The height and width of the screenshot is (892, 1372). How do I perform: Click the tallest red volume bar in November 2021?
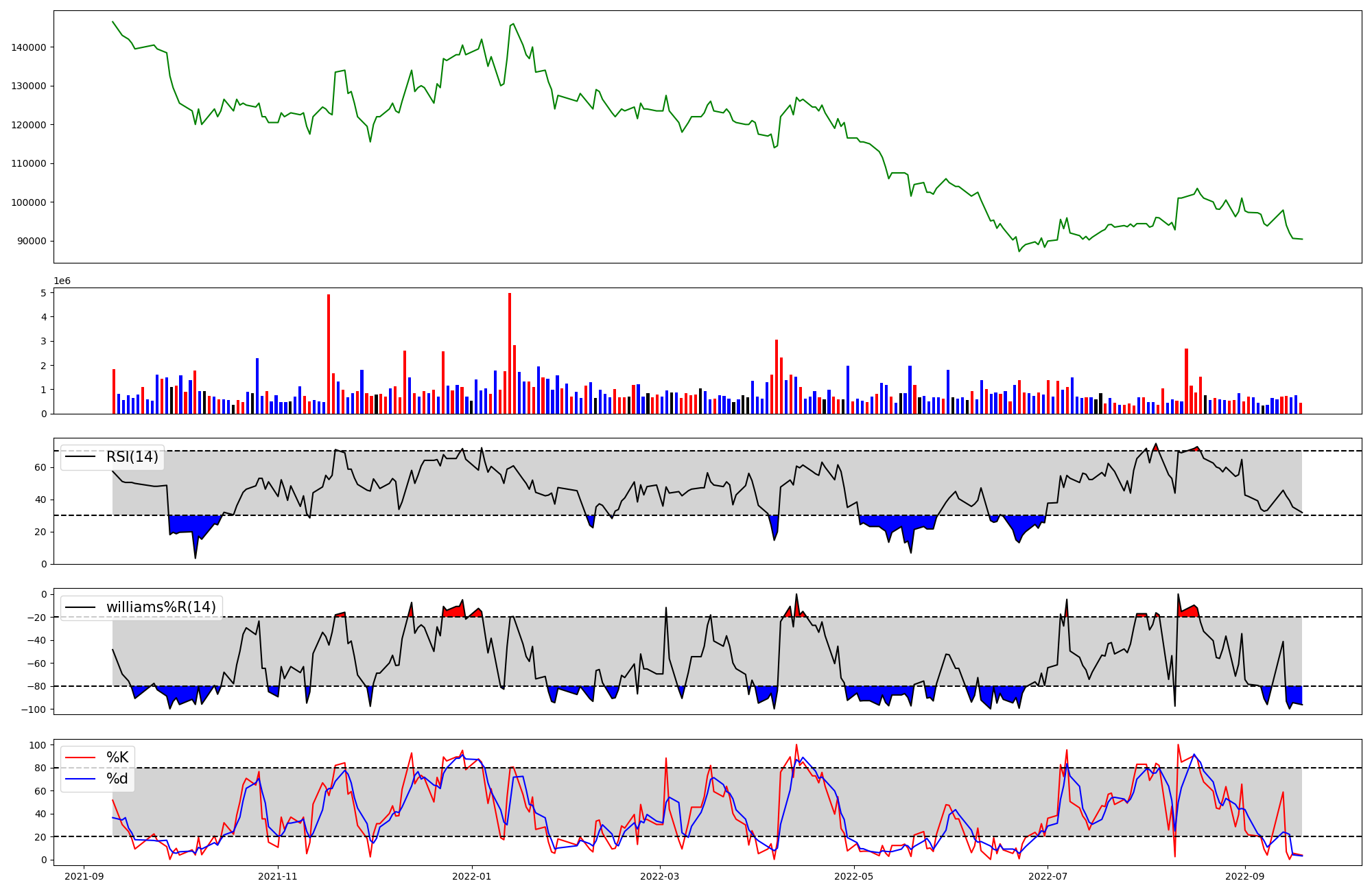pyautogui.click(x=329, y=353)
